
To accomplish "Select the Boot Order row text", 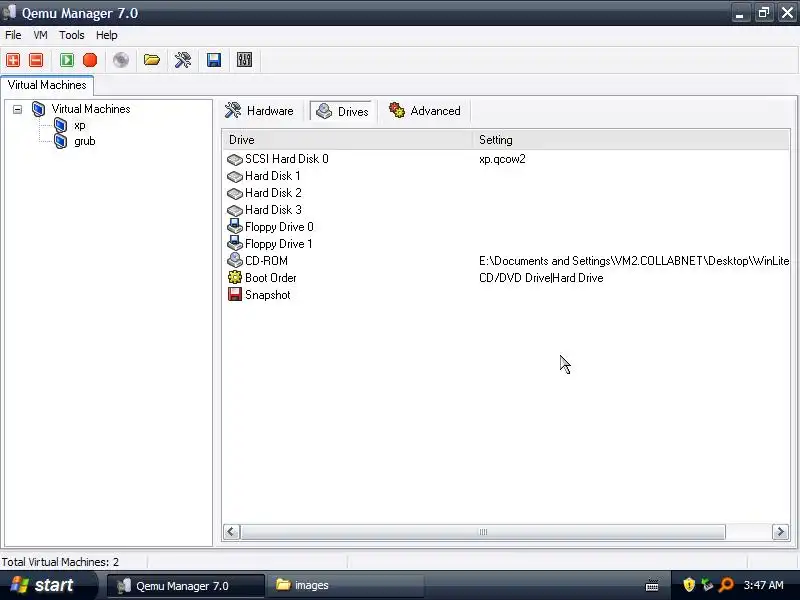I will pyautogui.click(x=270, y=278).
